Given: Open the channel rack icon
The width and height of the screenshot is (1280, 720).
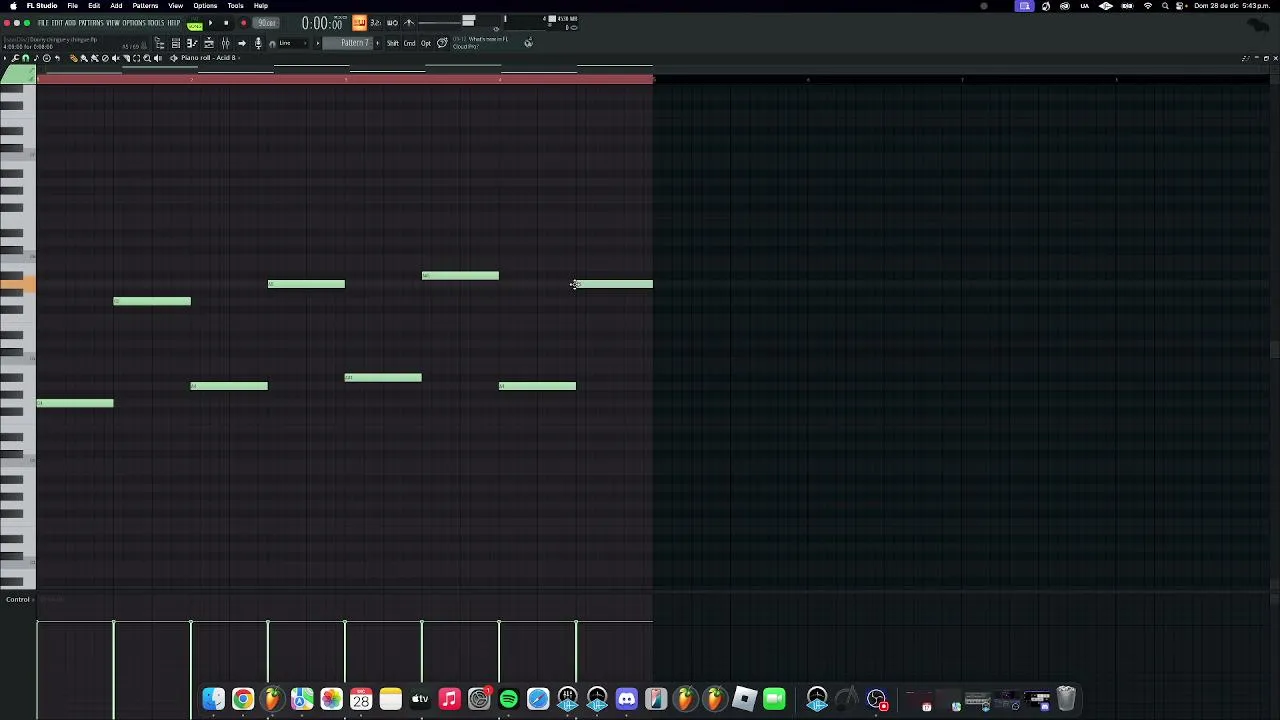Looking at the screenshot, I should click(x=176, y=43).
